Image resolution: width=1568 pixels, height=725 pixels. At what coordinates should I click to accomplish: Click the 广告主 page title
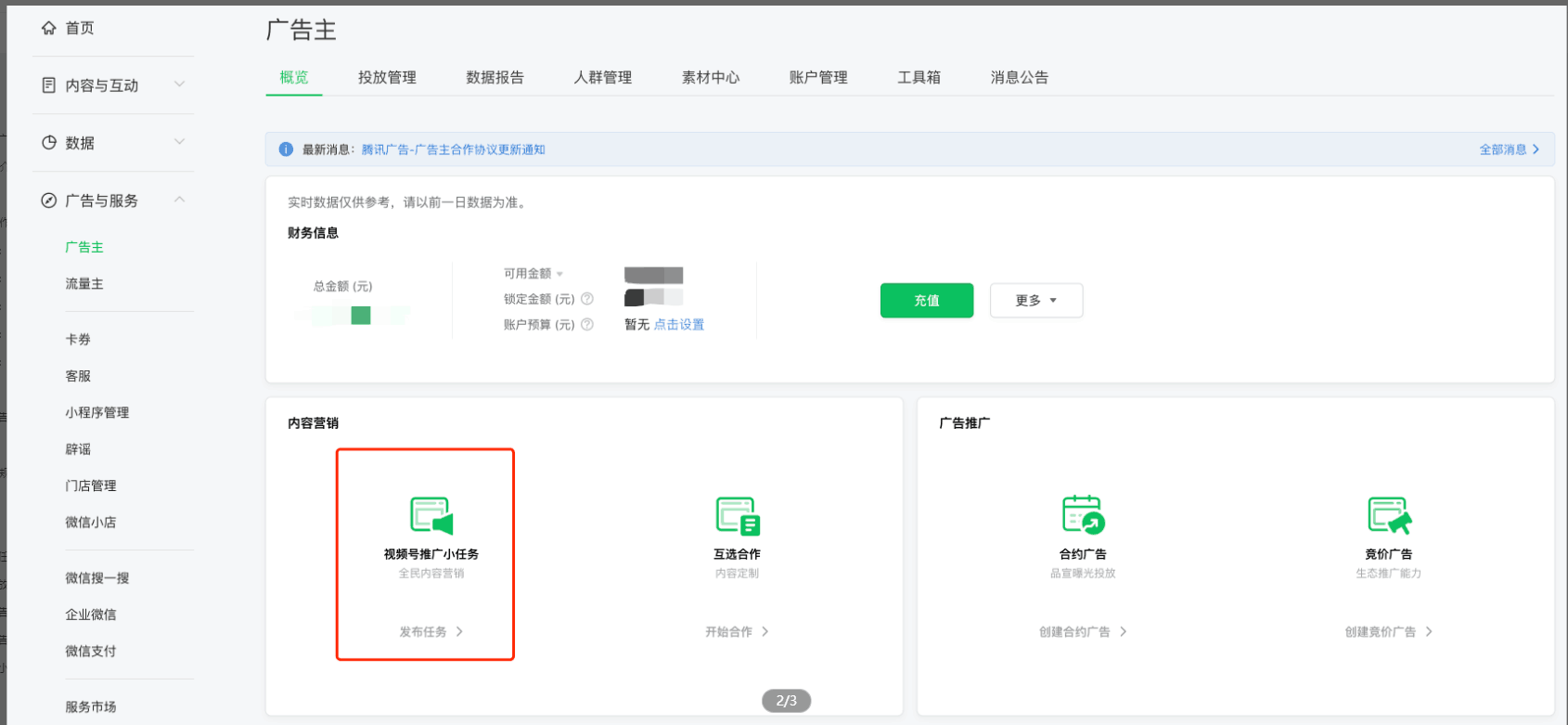pyautogui.click(x=302, y=31)
